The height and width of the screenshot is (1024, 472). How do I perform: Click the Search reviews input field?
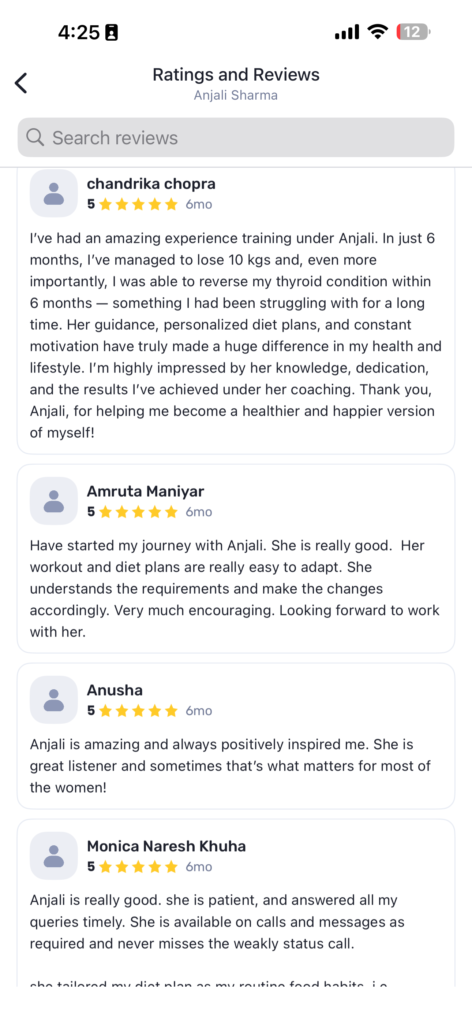coord(236,137)
